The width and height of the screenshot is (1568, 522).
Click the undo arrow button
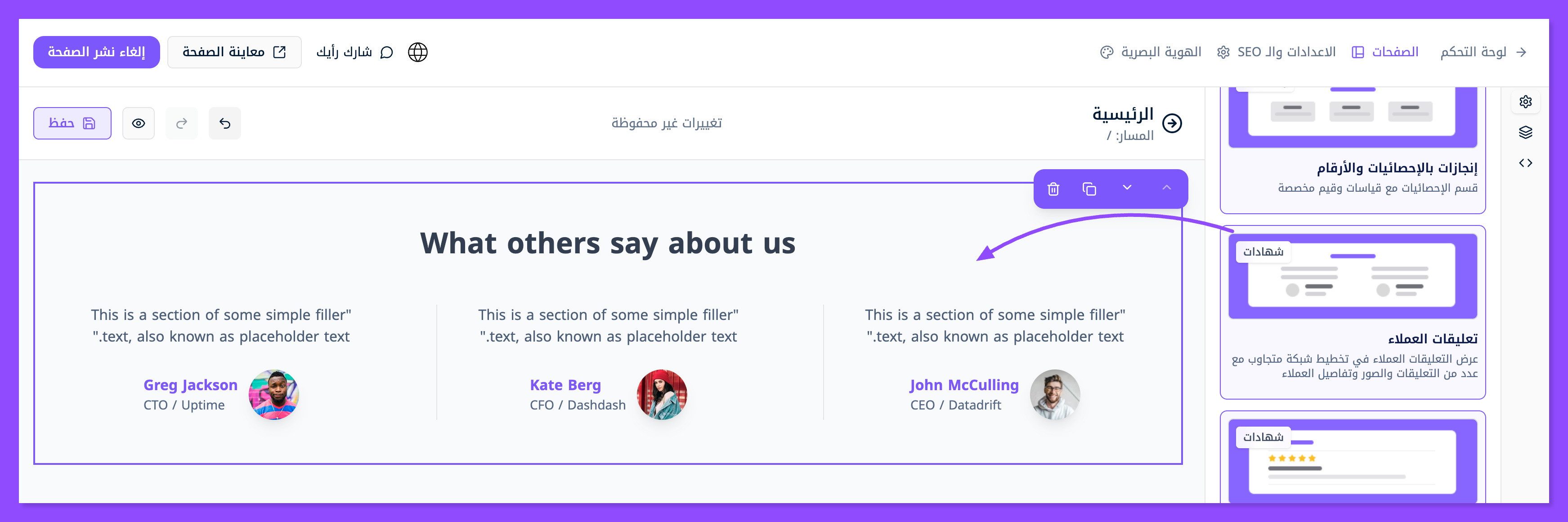[x=224, y=124]
